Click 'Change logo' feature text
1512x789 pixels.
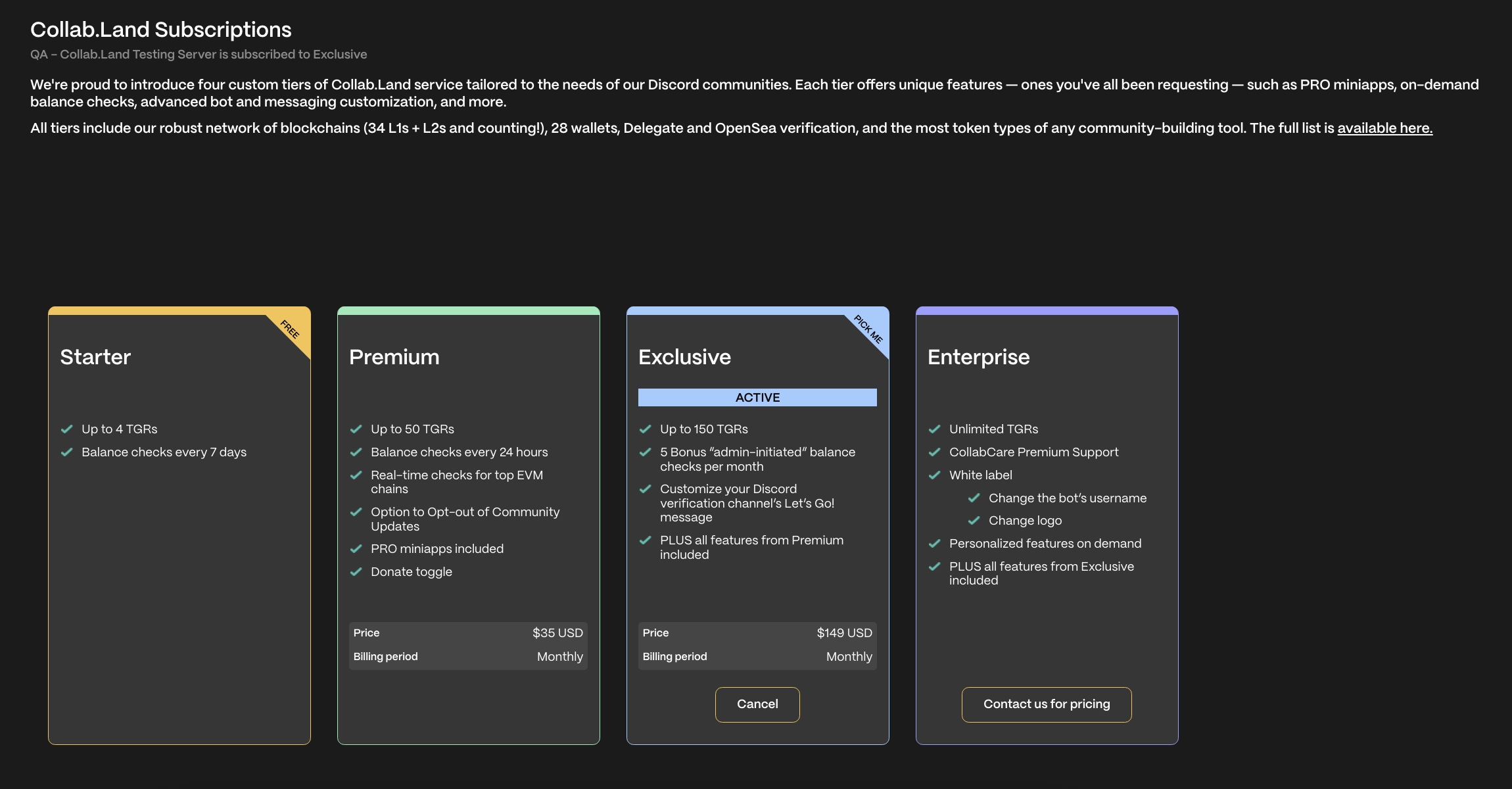pyautogui.click(x=1026, y=521)
